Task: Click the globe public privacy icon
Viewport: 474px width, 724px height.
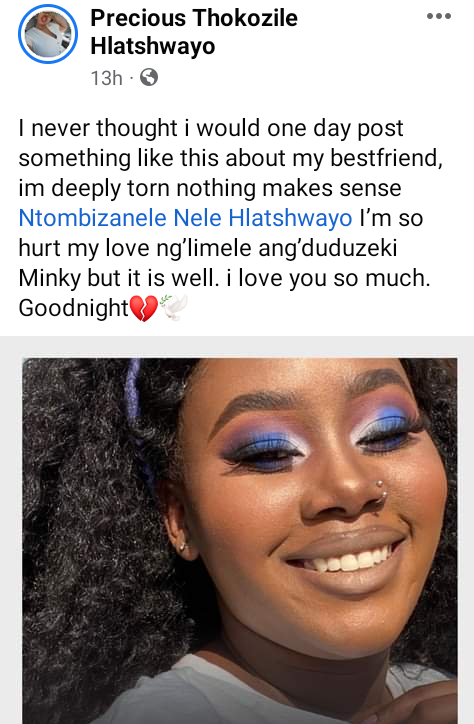Action: tap(149, 77)
